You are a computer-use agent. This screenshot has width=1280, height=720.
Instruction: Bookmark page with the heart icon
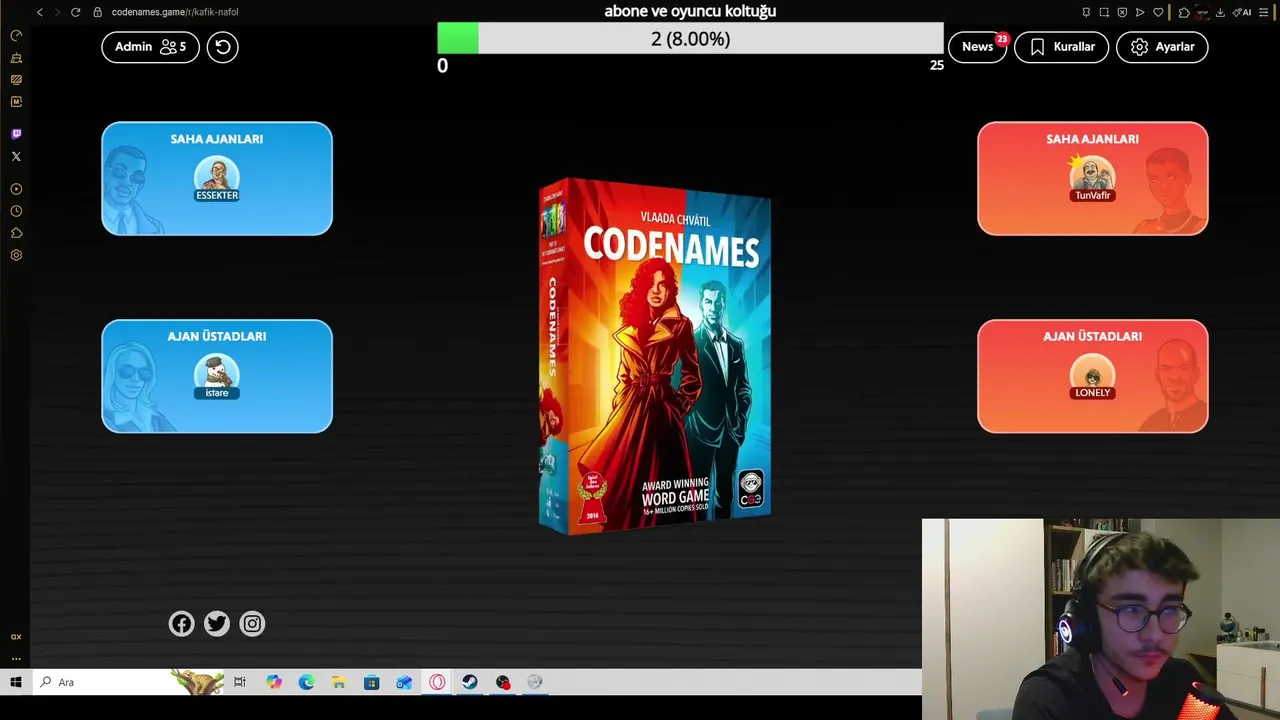tap(1158, 12)
